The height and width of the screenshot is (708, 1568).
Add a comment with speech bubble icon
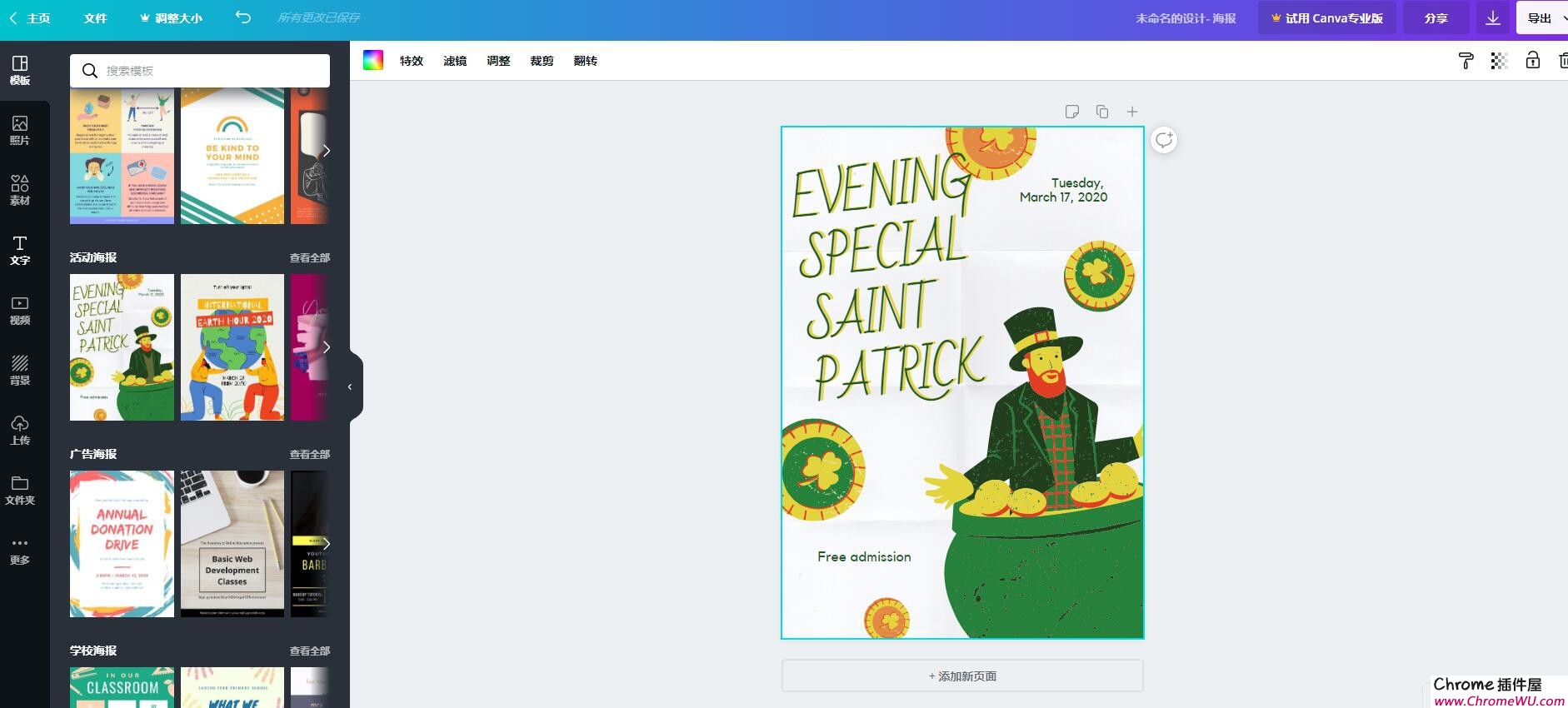[x=1164, y=140]
